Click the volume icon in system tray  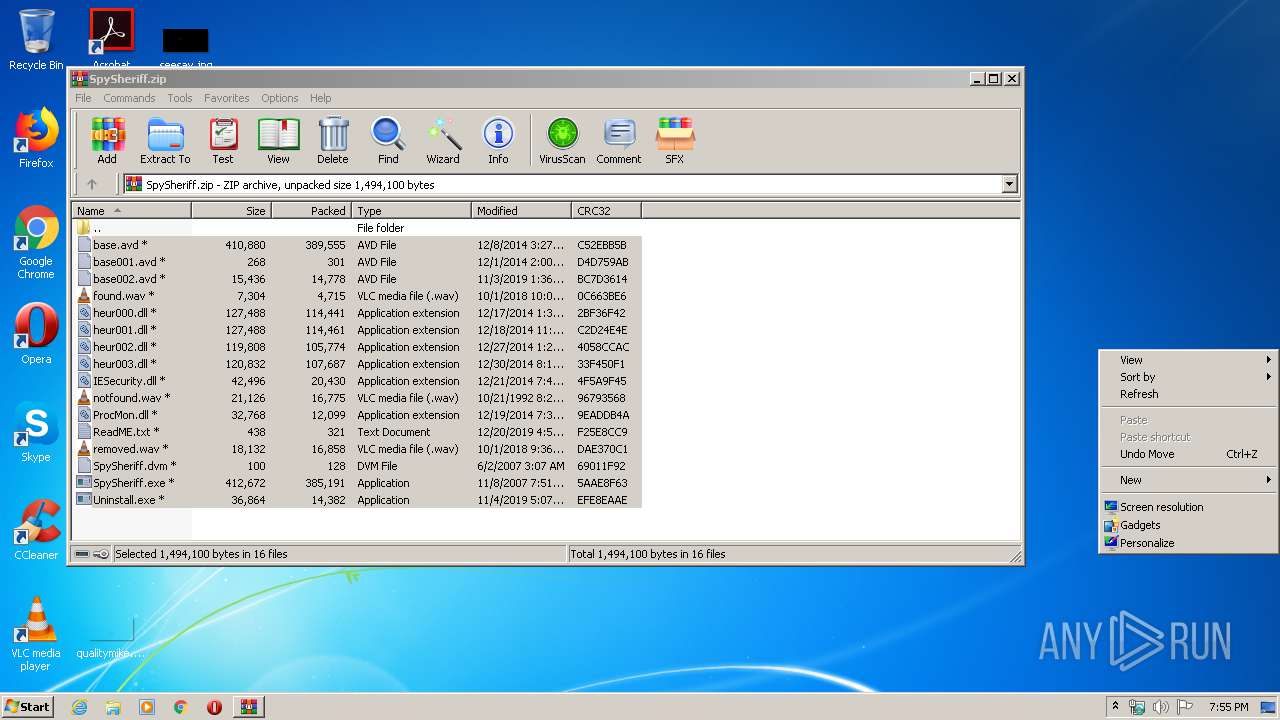1160,707
